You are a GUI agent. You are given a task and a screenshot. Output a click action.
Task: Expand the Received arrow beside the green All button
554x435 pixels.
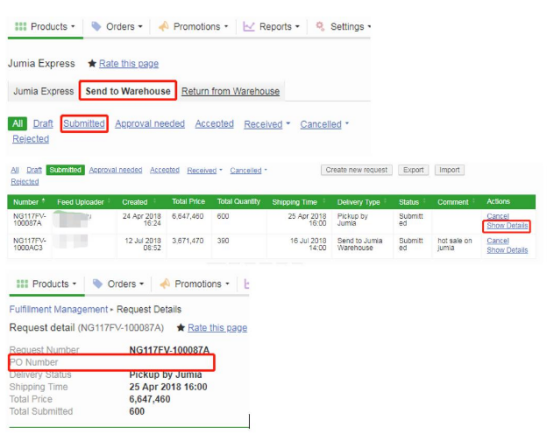(288, 123)
